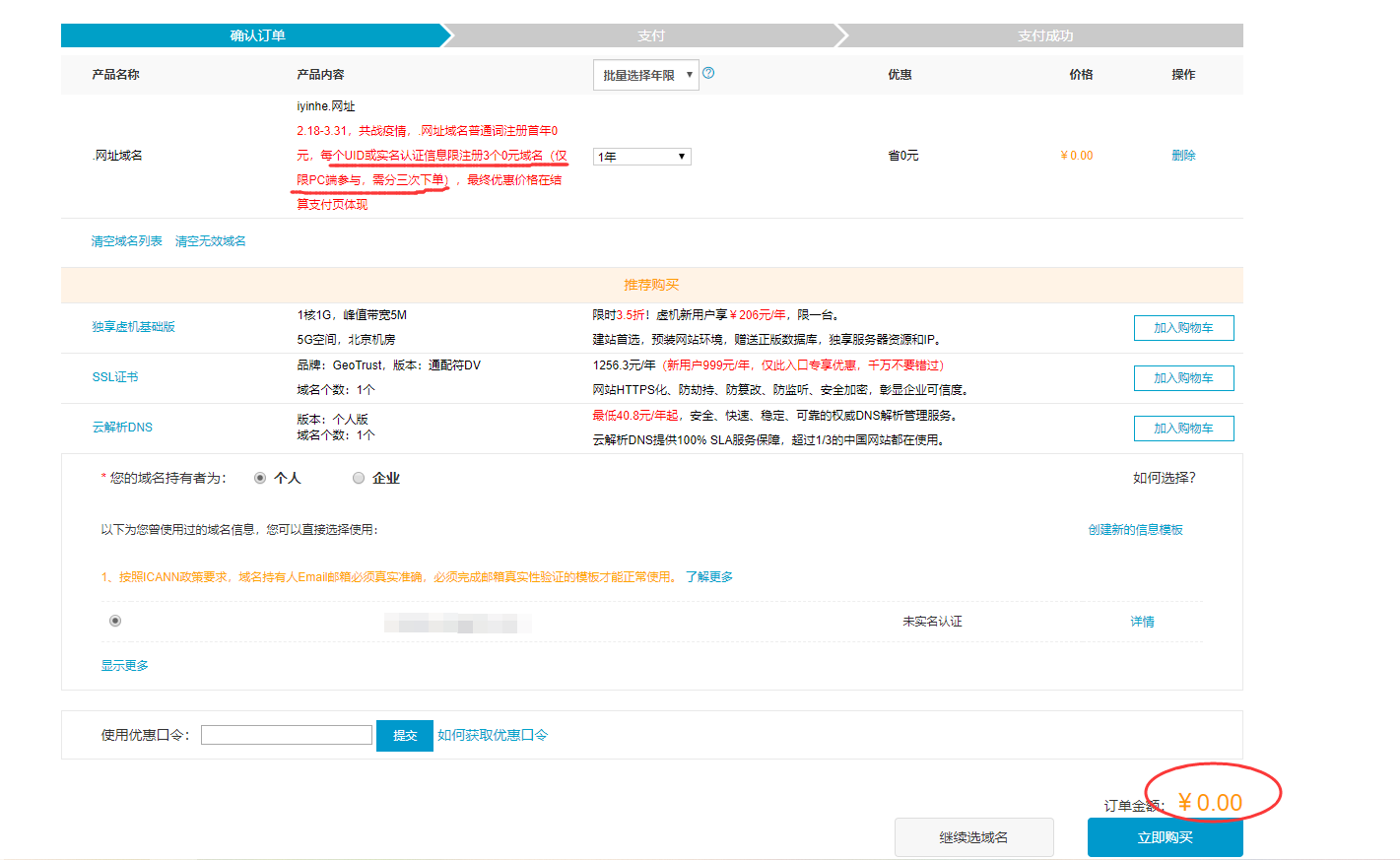Open 创建新的信息模板 link
Screen dimensions: 1400x860
pyautogui.click(x=1135, y=530)
